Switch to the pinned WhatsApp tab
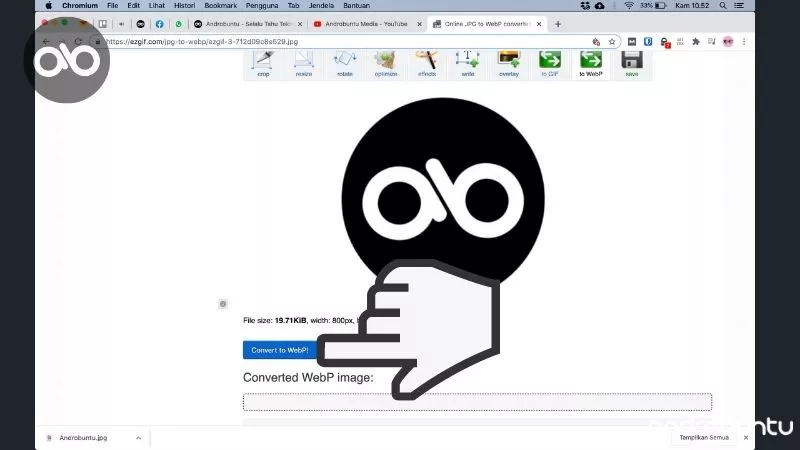 coord(179,24)
